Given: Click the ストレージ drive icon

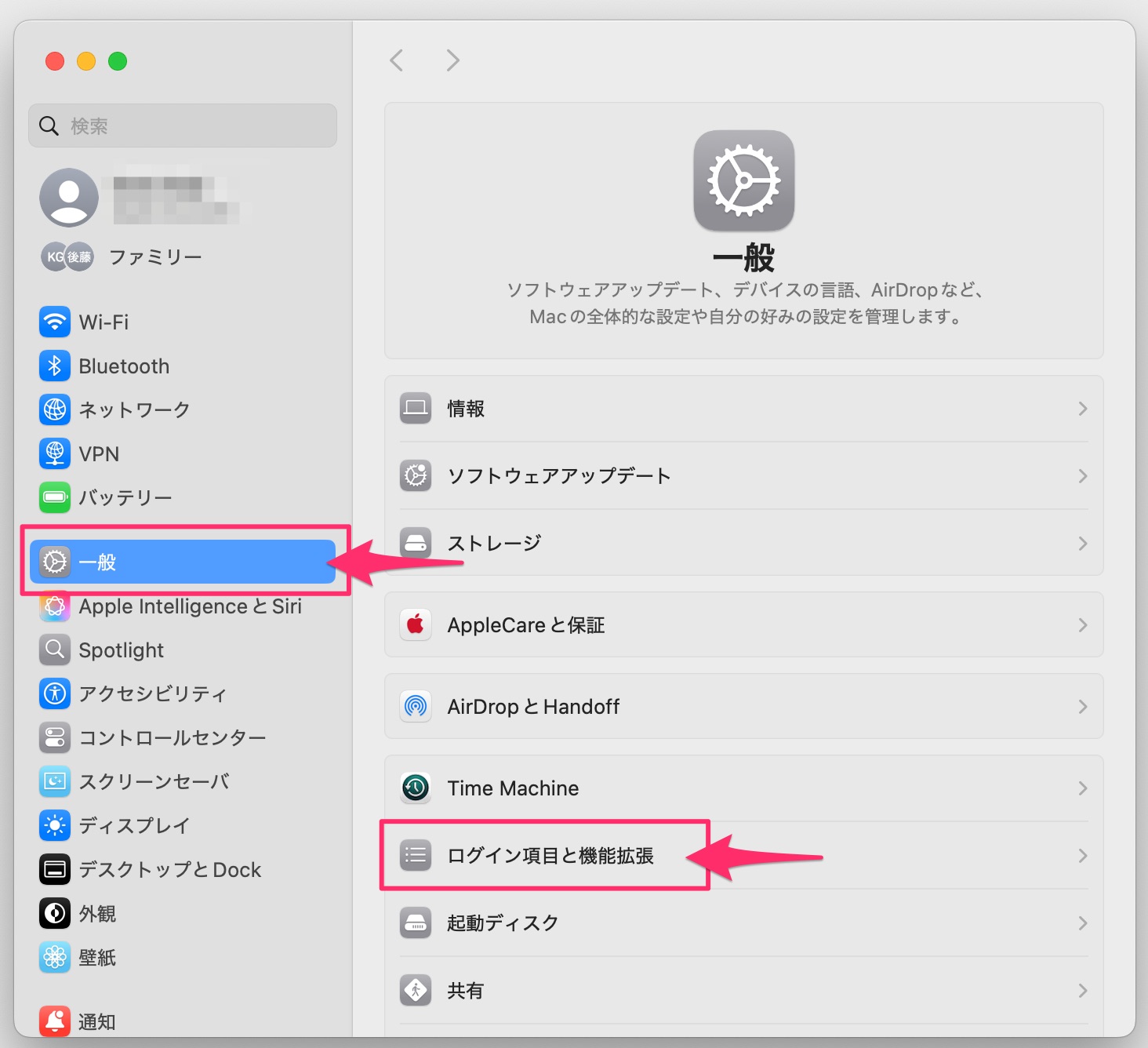Looking at the screenshot, I should pyautogui.click(x=416, y=543).
